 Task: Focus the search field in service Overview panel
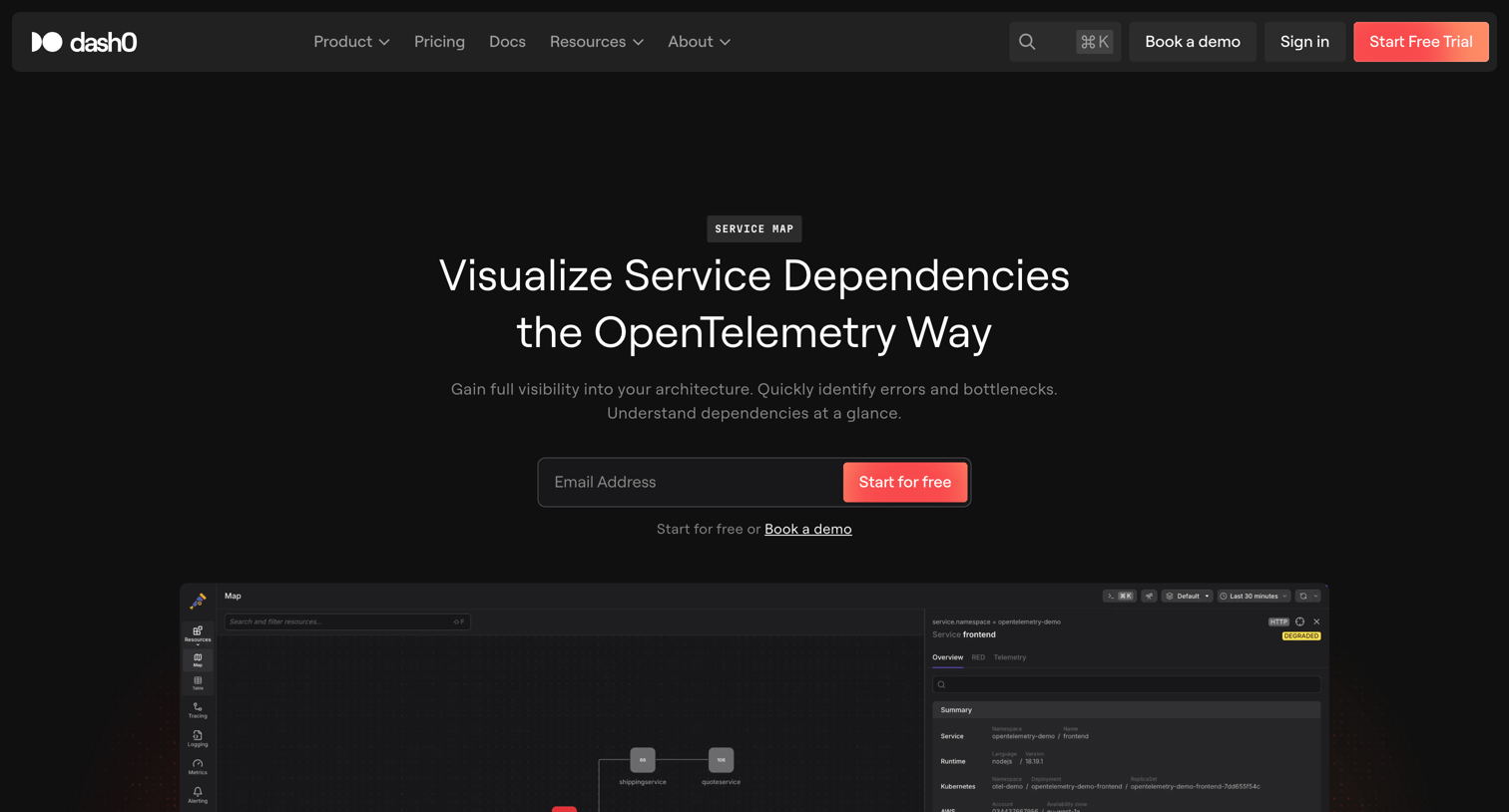pyautogui.click(x=1126, y=684)
